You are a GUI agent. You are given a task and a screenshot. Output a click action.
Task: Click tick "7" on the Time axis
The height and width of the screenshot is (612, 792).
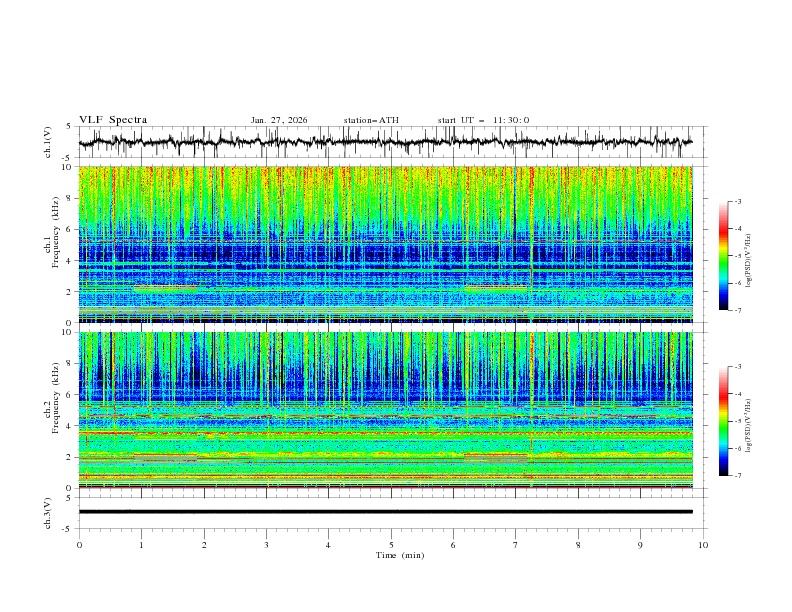click(515, 545)
